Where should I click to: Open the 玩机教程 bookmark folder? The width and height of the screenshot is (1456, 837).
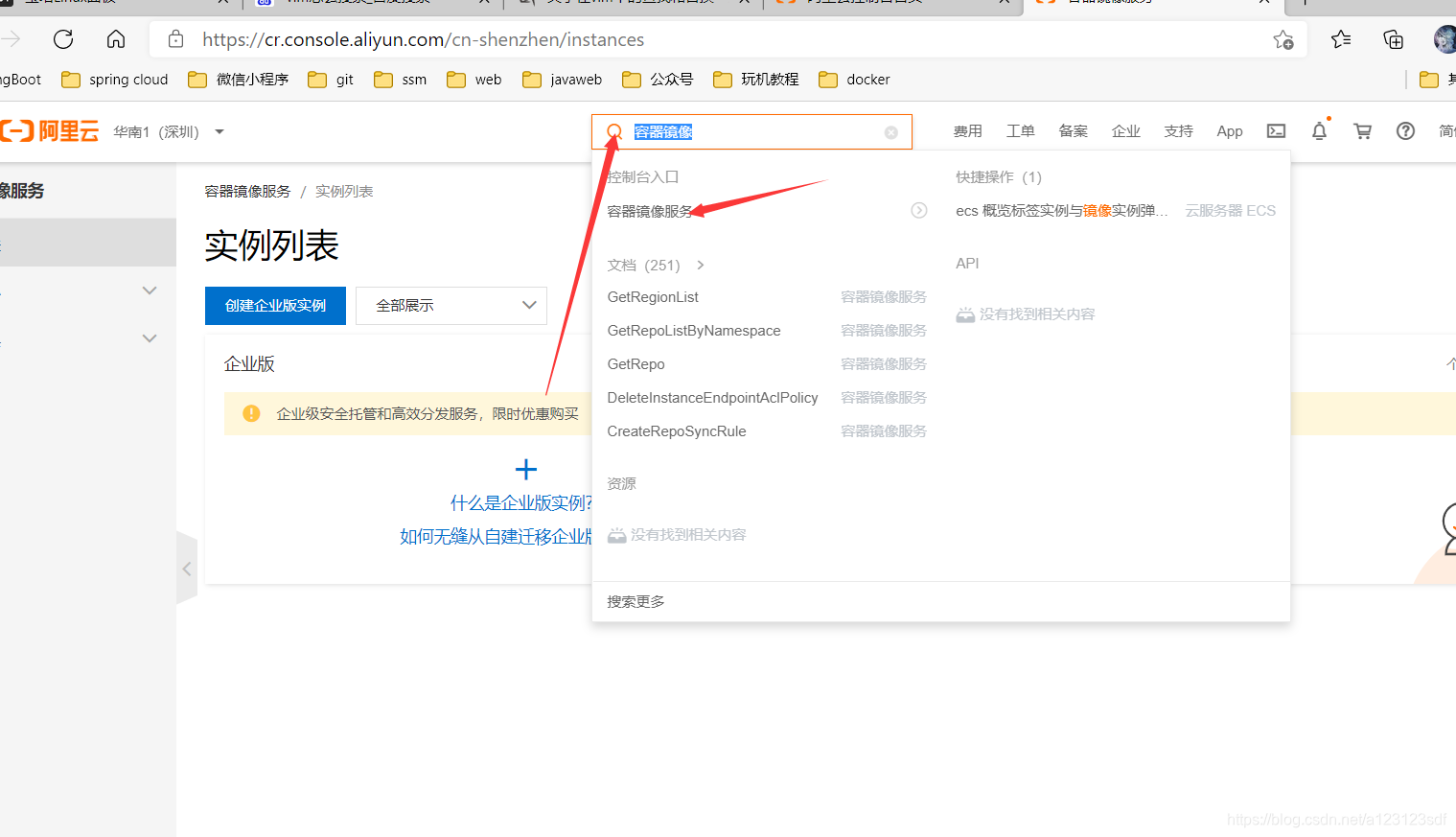click(756, 80)
